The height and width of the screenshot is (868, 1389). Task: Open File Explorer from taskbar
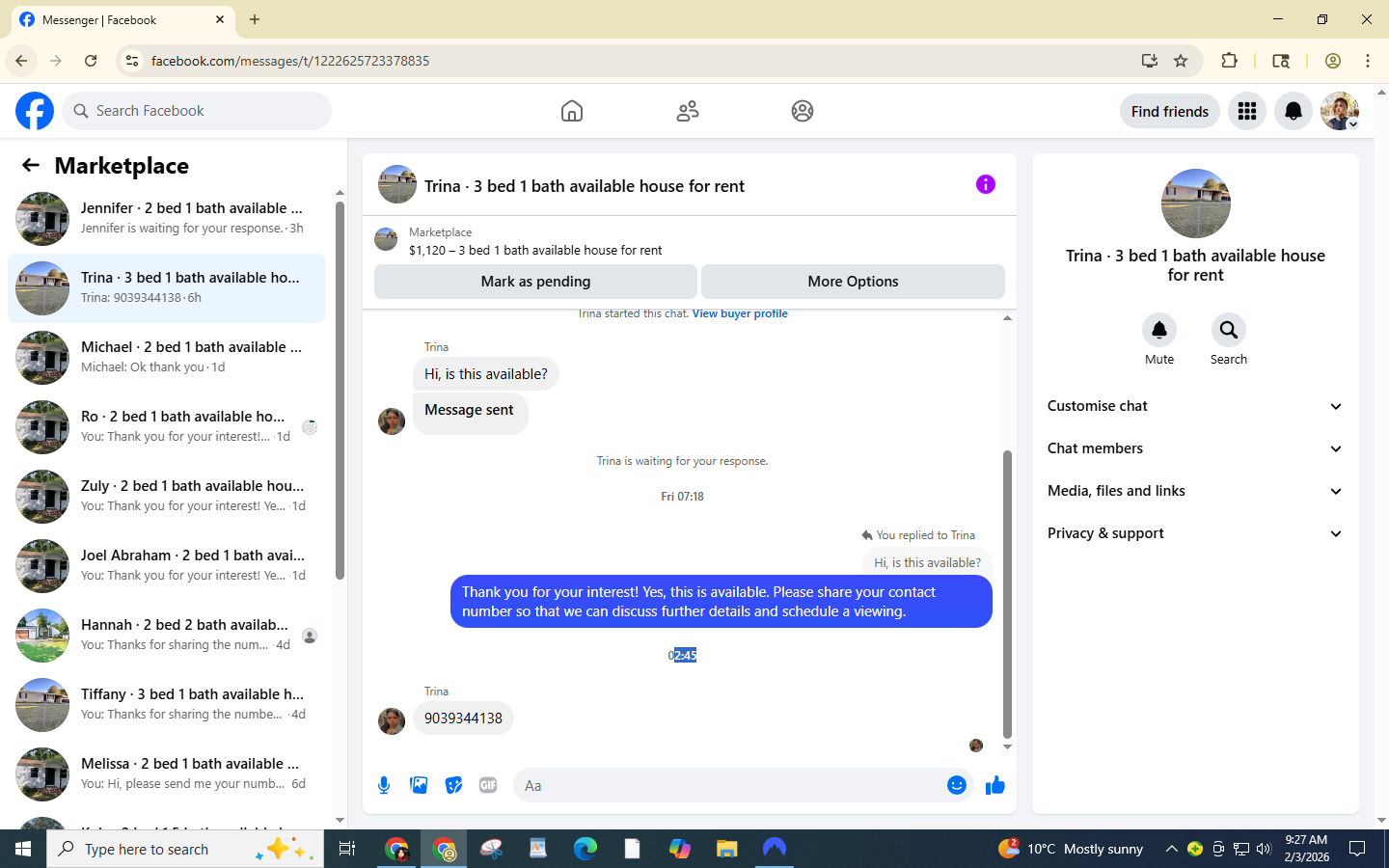pyautogui.click(x=726, y=849)
